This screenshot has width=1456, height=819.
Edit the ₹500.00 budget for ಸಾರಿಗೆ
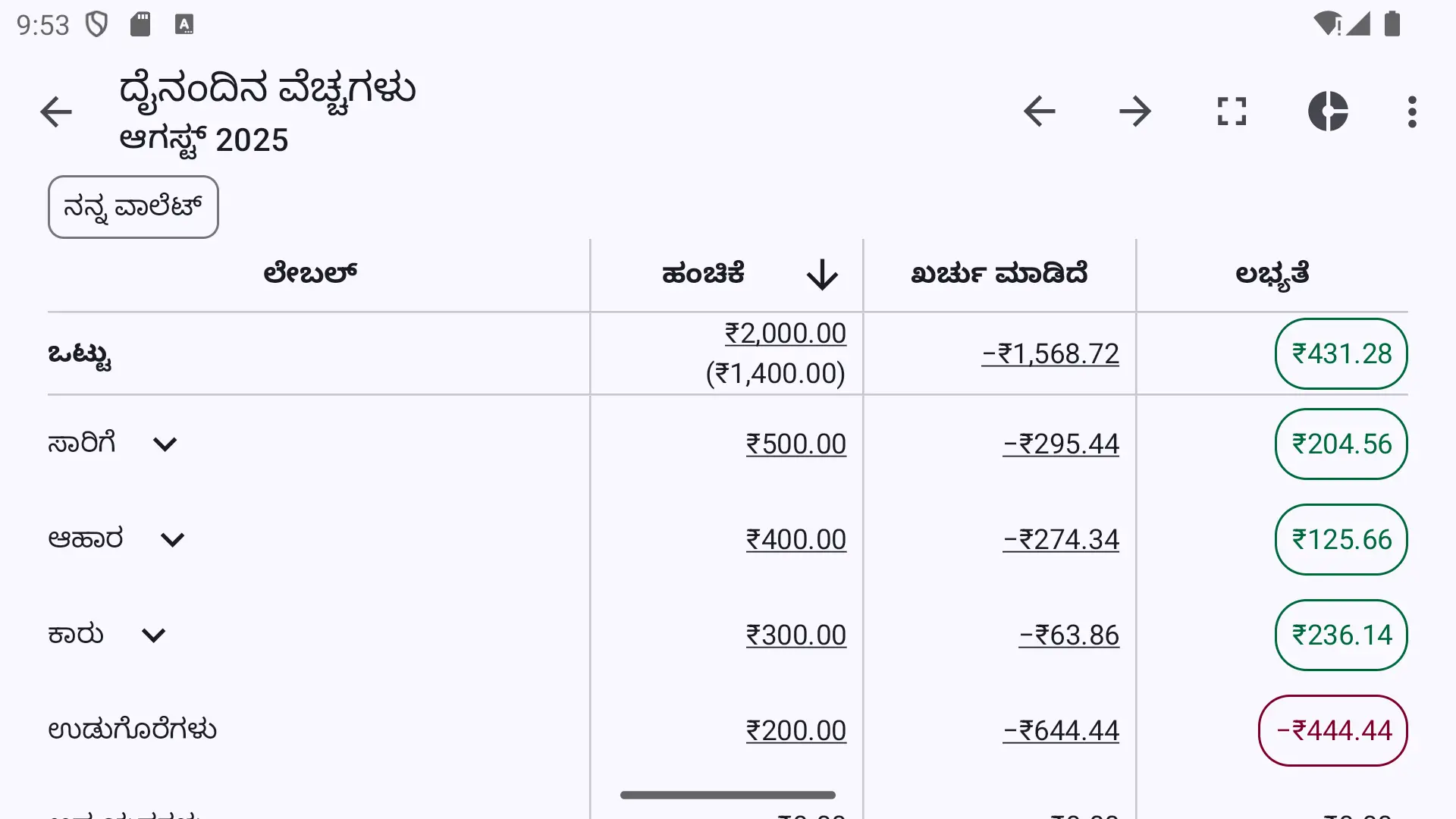[x=795, y=444]
